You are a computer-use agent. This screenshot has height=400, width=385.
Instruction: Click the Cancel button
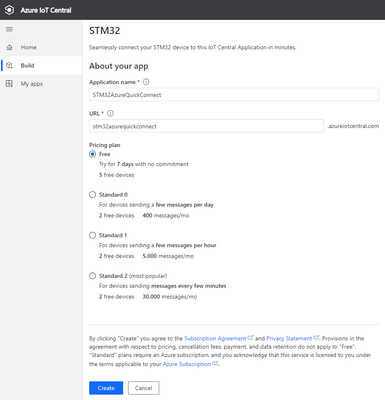[144, 388]
